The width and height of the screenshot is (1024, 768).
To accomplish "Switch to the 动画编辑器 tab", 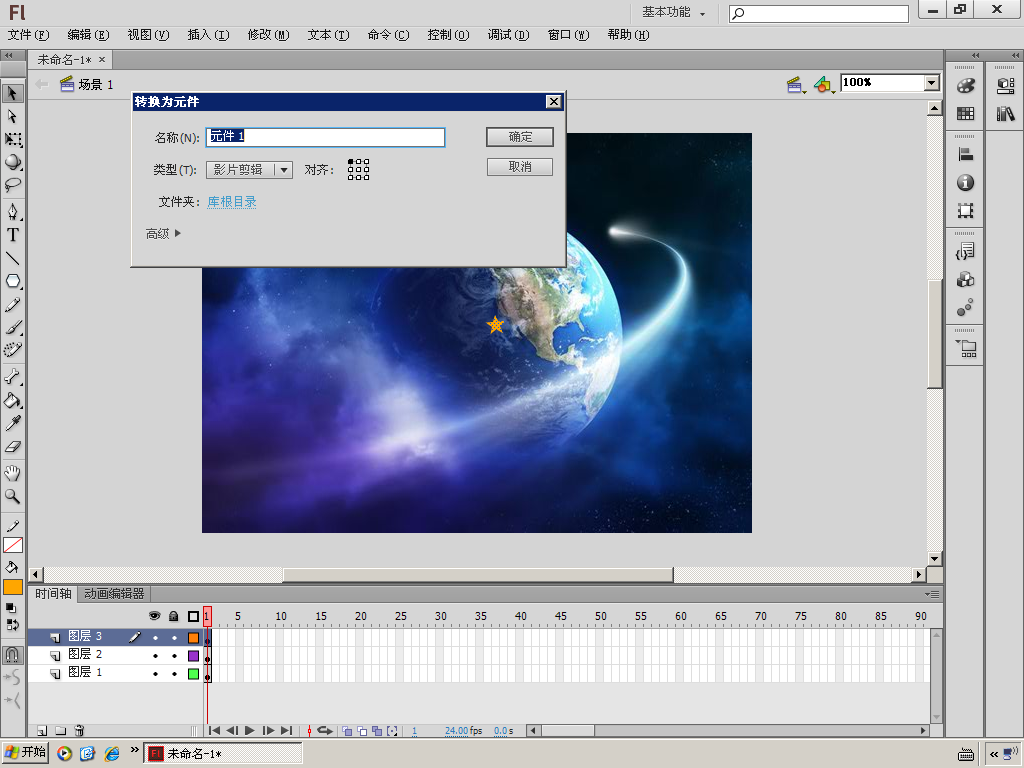I will point(113,594).
